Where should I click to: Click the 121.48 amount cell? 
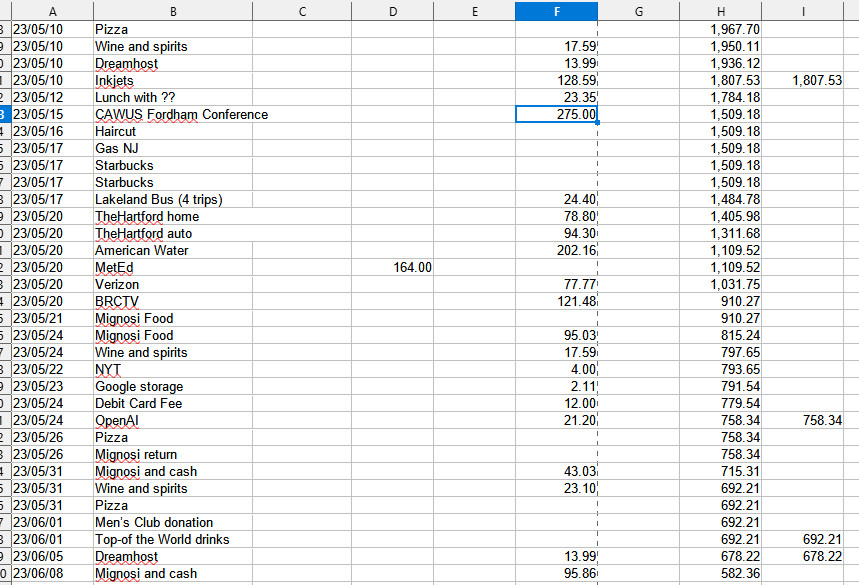pos(557,301)
